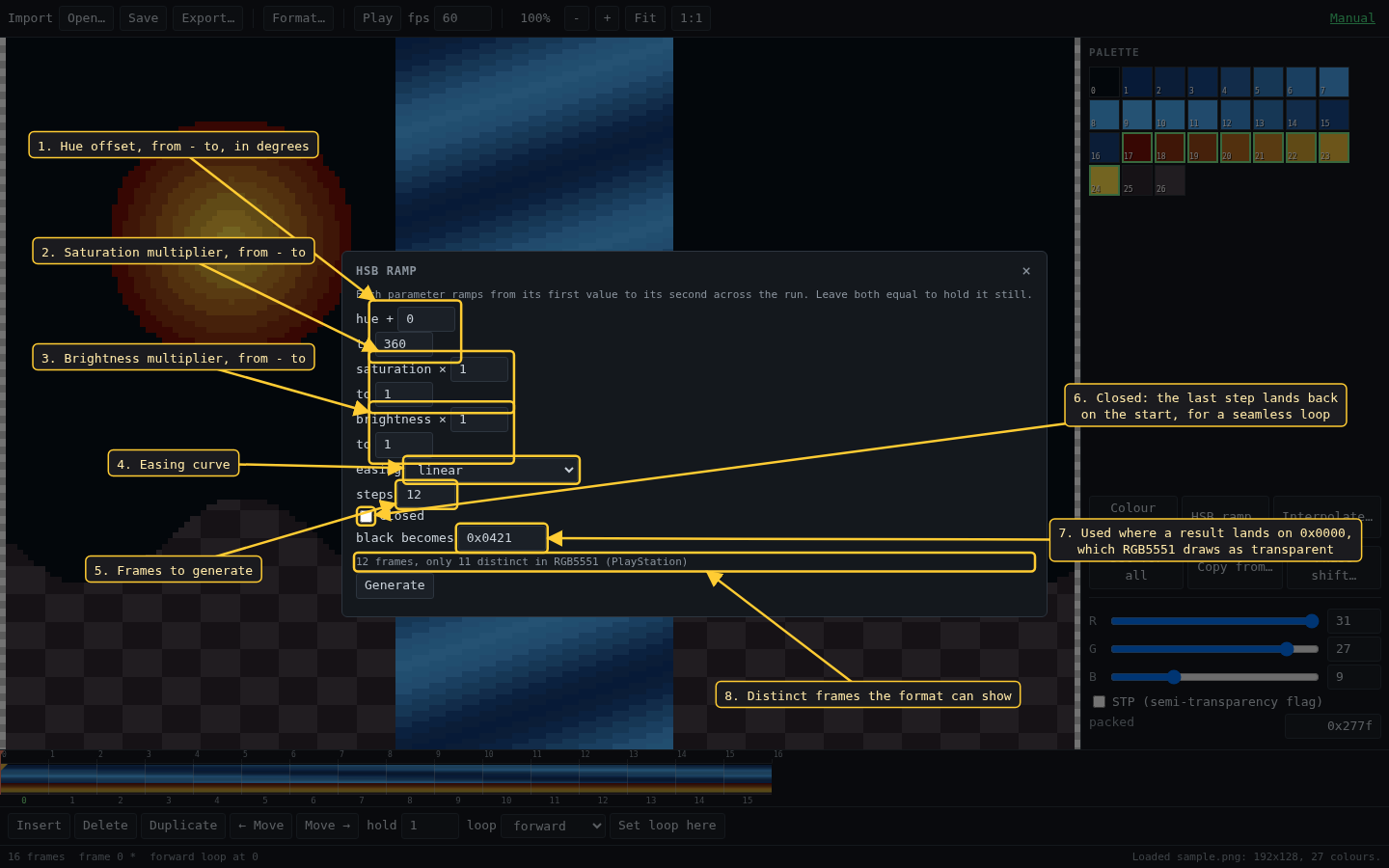The image size is (1389, 868).
Task: Zoom out with the minus button
Action: pyautogui.click(x=577, y=18)
